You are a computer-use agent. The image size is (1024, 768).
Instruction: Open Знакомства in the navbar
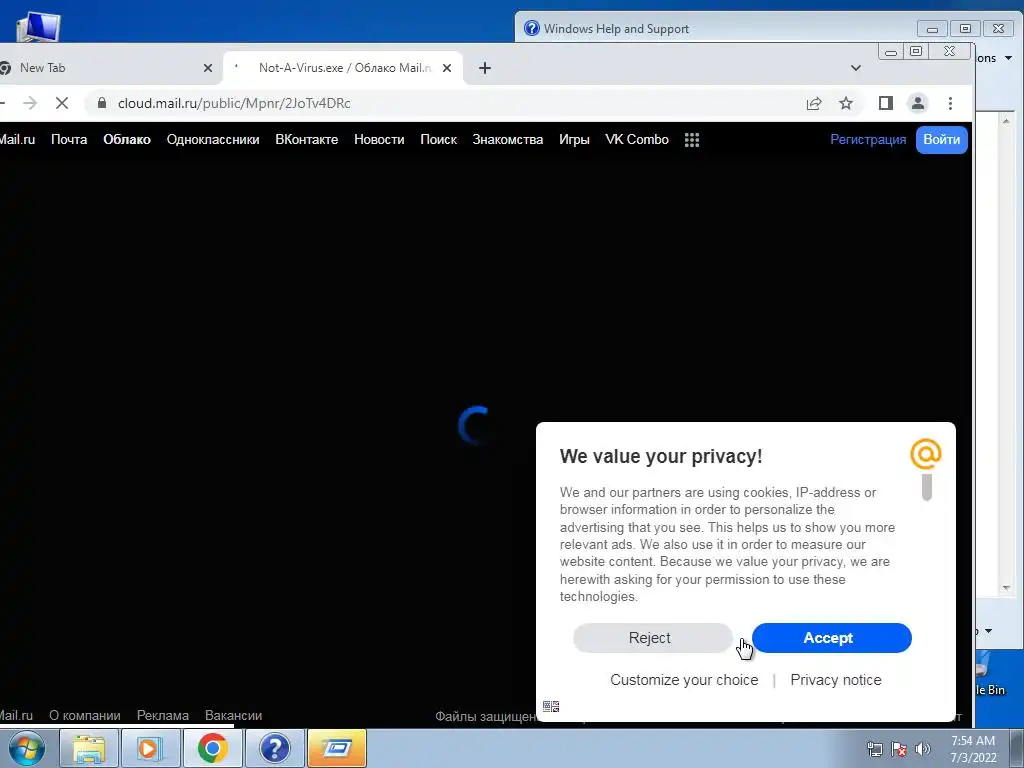point(507,140)
